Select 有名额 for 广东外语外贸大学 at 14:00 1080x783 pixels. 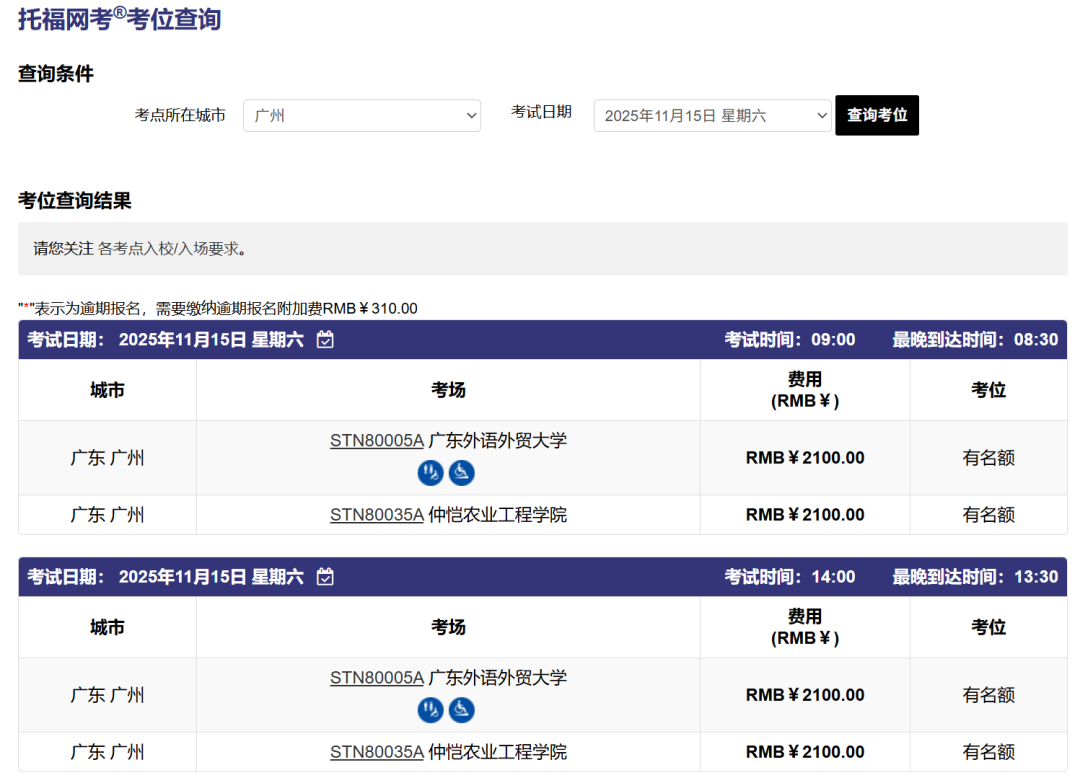988,695
